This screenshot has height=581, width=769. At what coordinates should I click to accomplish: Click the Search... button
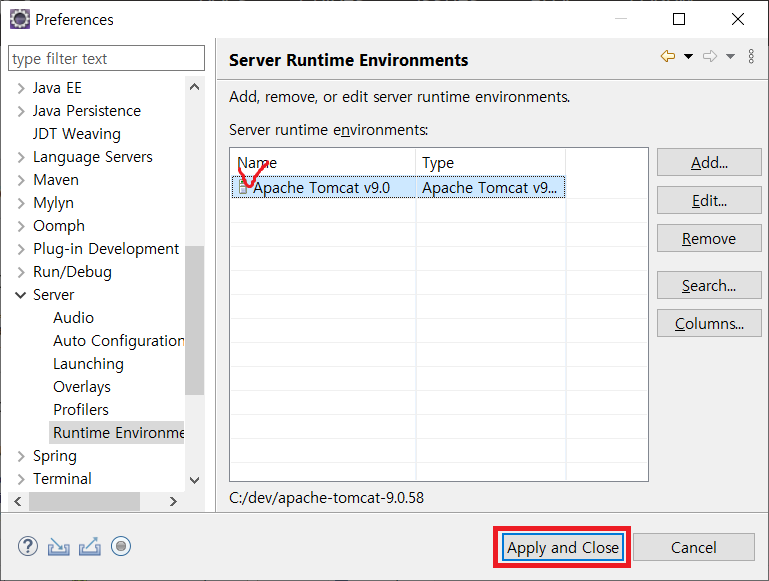709,285
